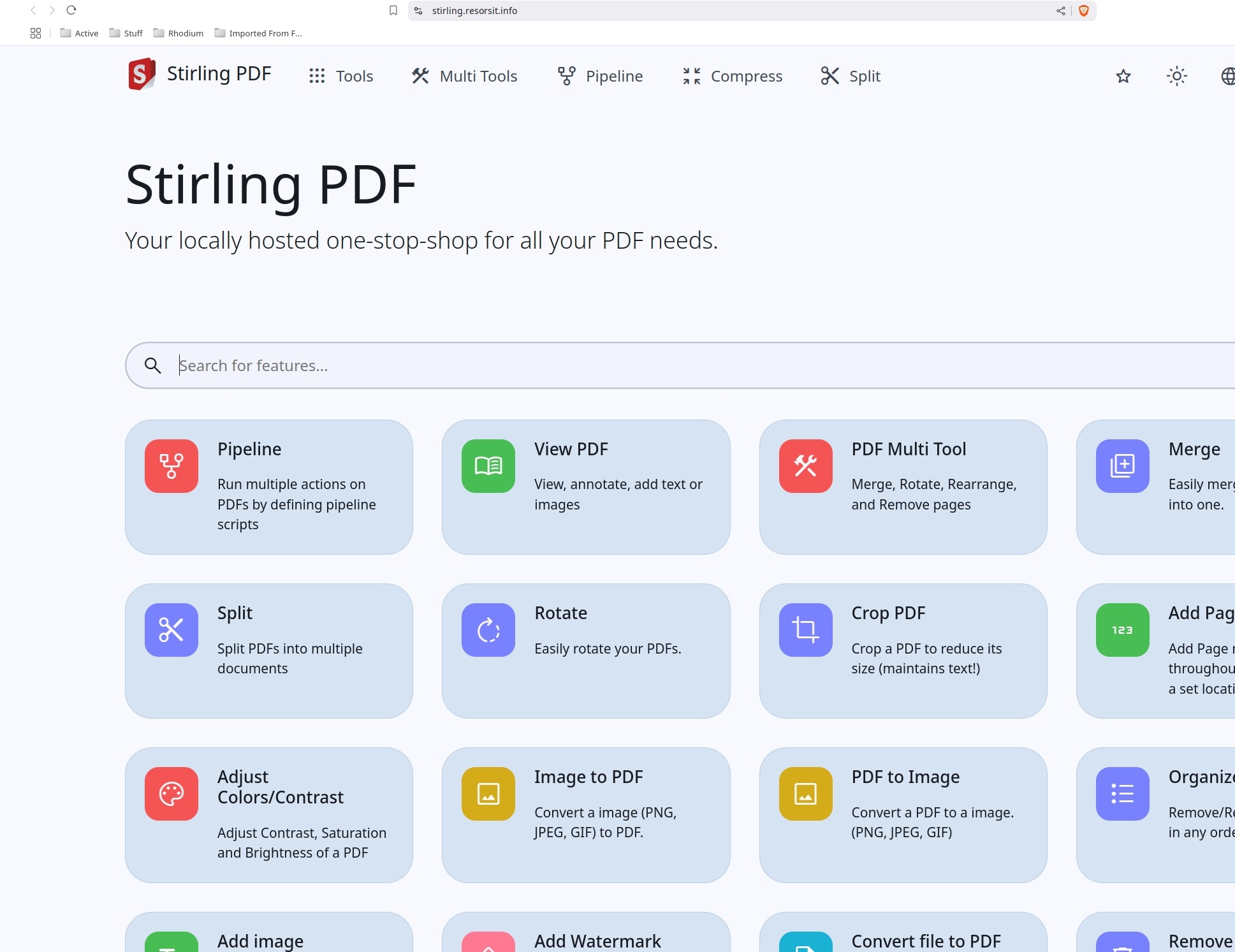
Task: Click the scissors icon beside Split
Action: (x=829, y=76)
